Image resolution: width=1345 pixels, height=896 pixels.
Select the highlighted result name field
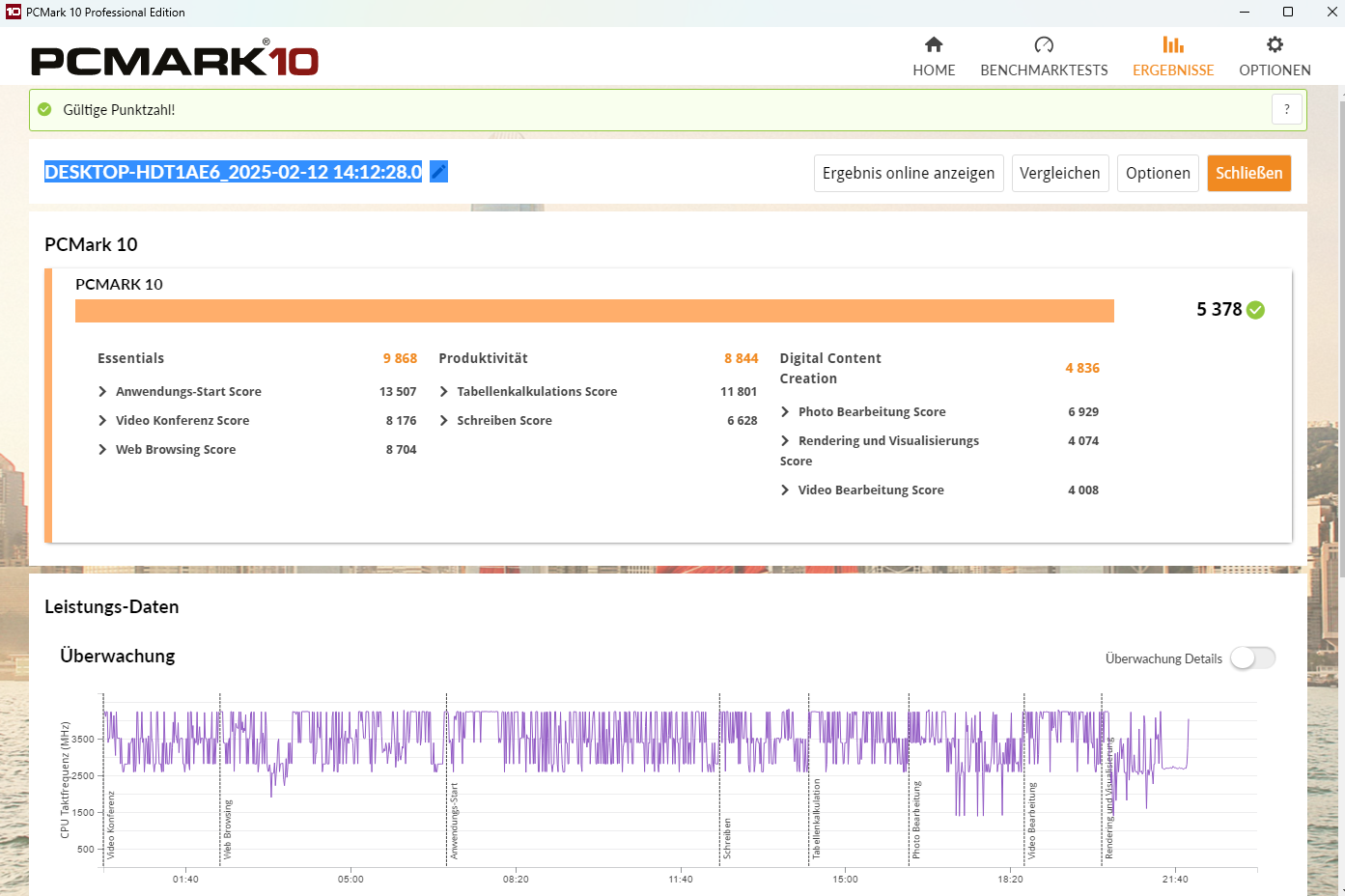click(233, 172)
